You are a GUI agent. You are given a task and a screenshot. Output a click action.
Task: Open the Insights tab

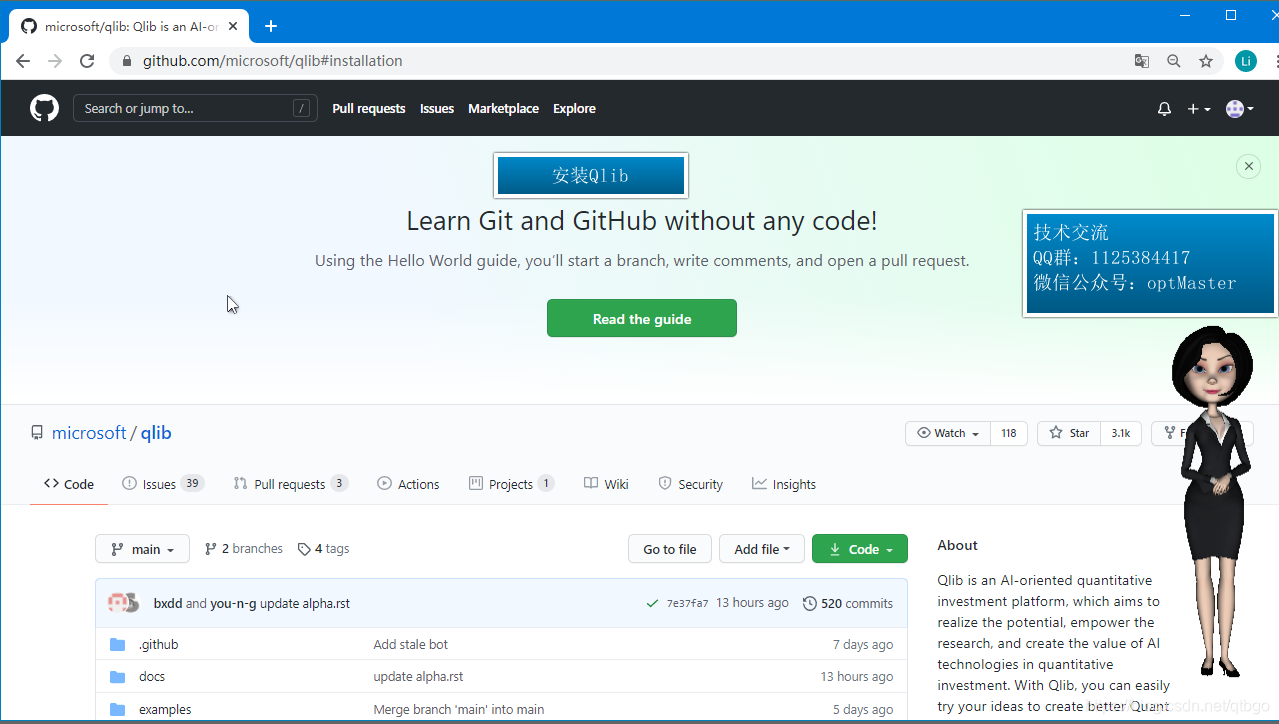pyautogui.click(x=784, y=484)
